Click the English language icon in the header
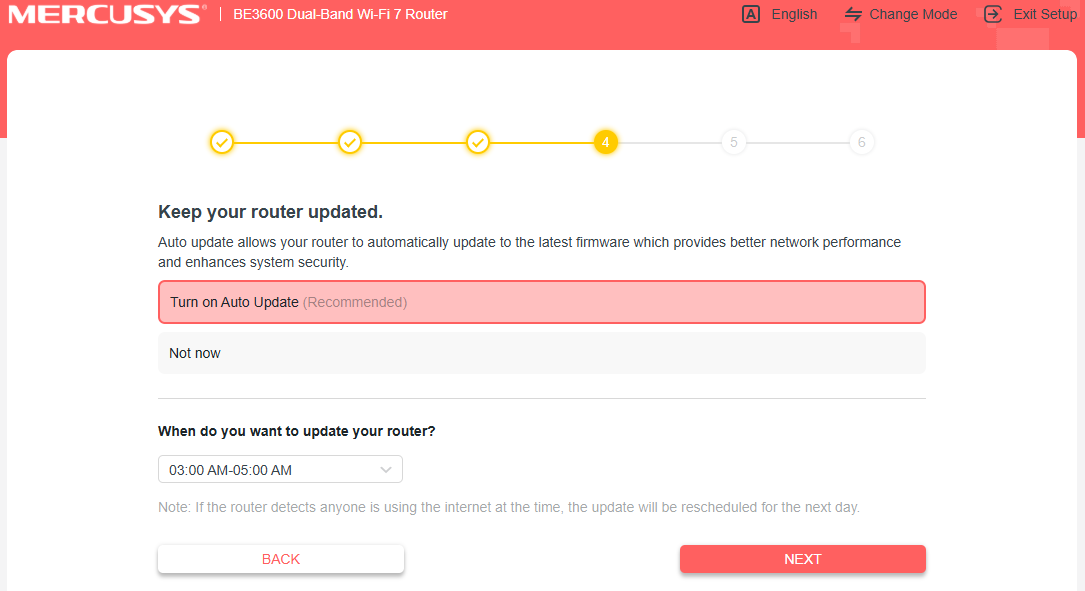Viewport: 1085px width, 591px height. point(751,14)
